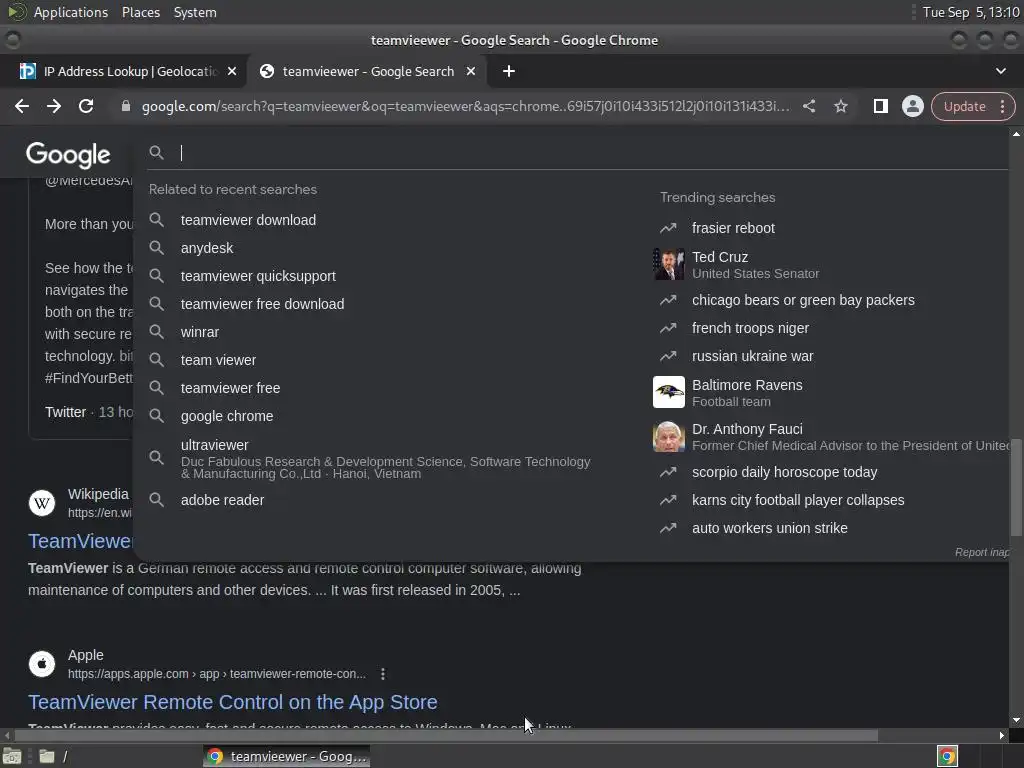Choose trending search french troops niger
The width and height of the screenshot is (1024, 768).
(750, 328)
